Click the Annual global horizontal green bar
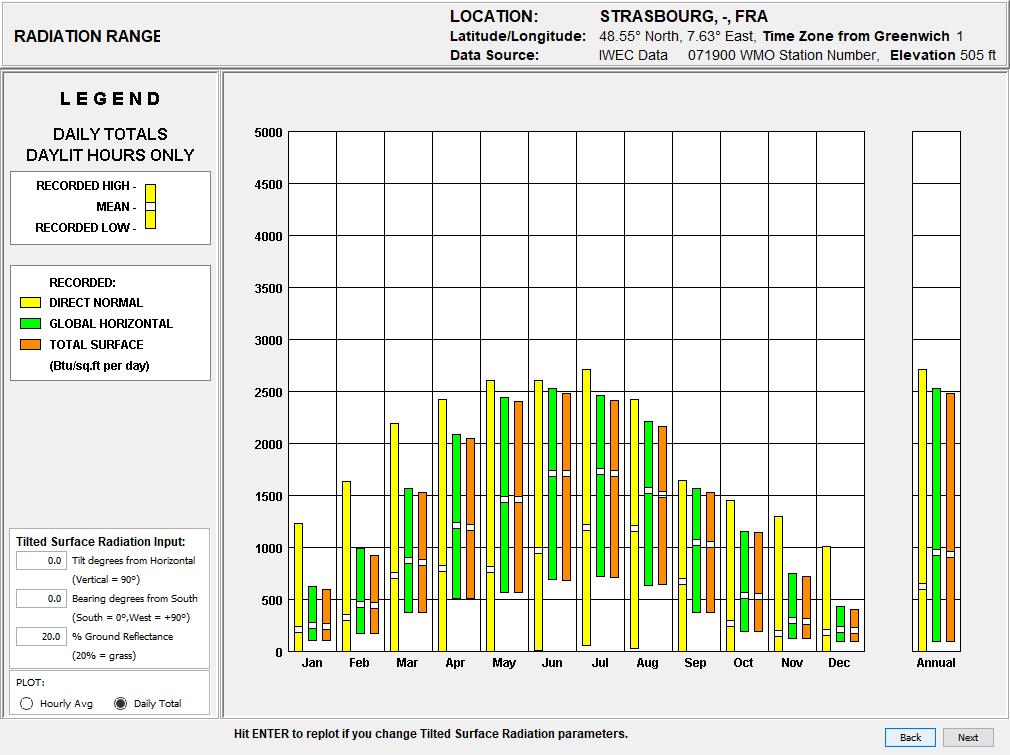 [x=937, y=515]
